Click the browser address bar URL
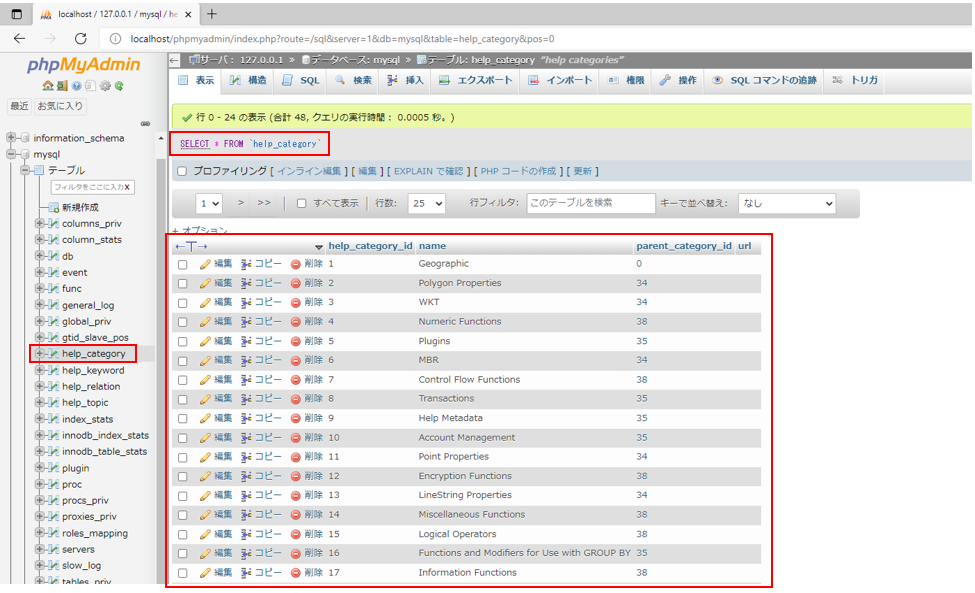 click(342, 39)
